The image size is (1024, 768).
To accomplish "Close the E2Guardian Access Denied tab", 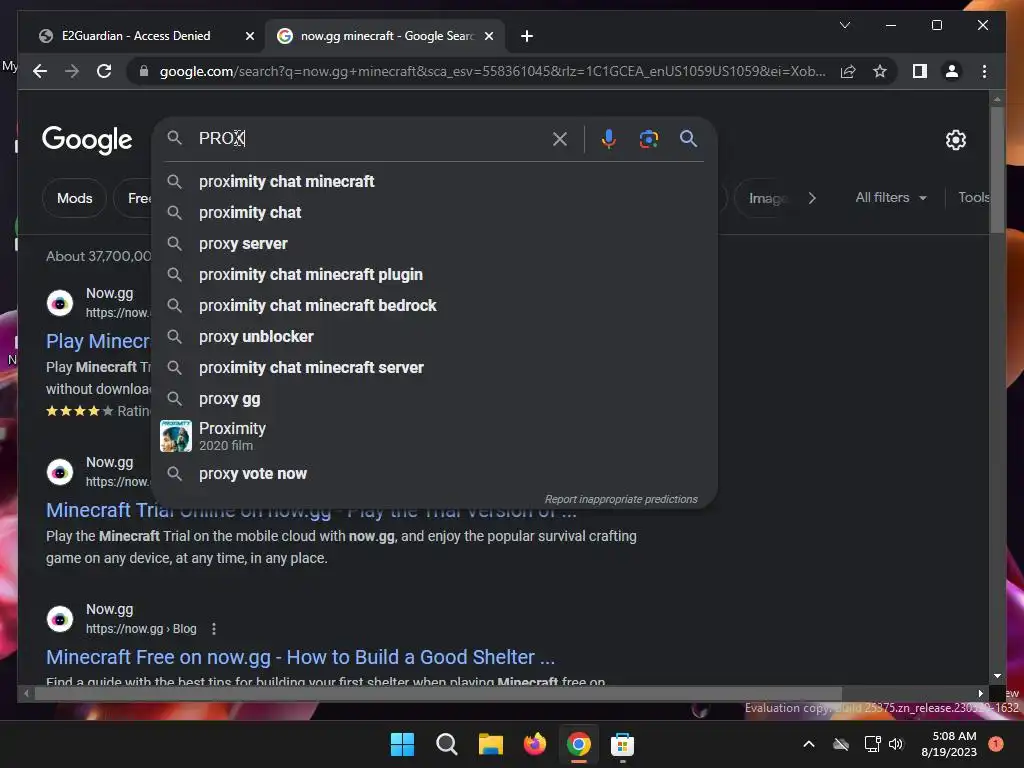I will (249, 36).
